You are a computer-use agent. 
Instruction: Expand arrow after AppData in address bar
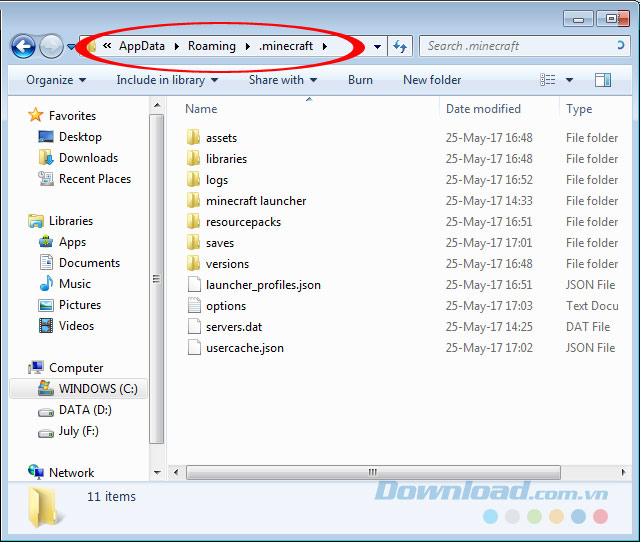(177, 47)
